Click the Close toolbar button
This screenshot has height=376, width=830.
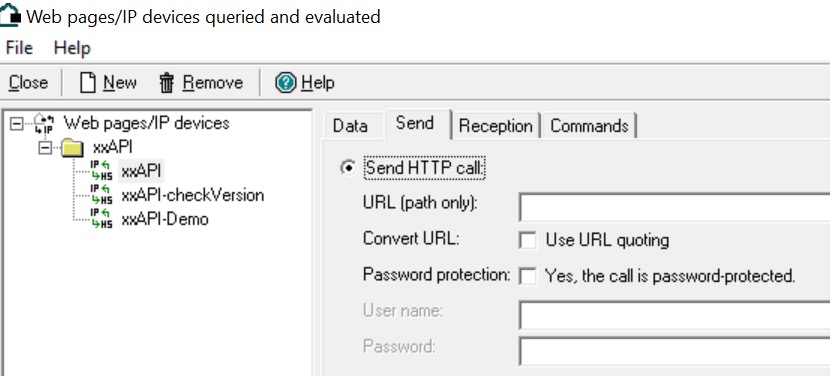click(x=28, y=83)
